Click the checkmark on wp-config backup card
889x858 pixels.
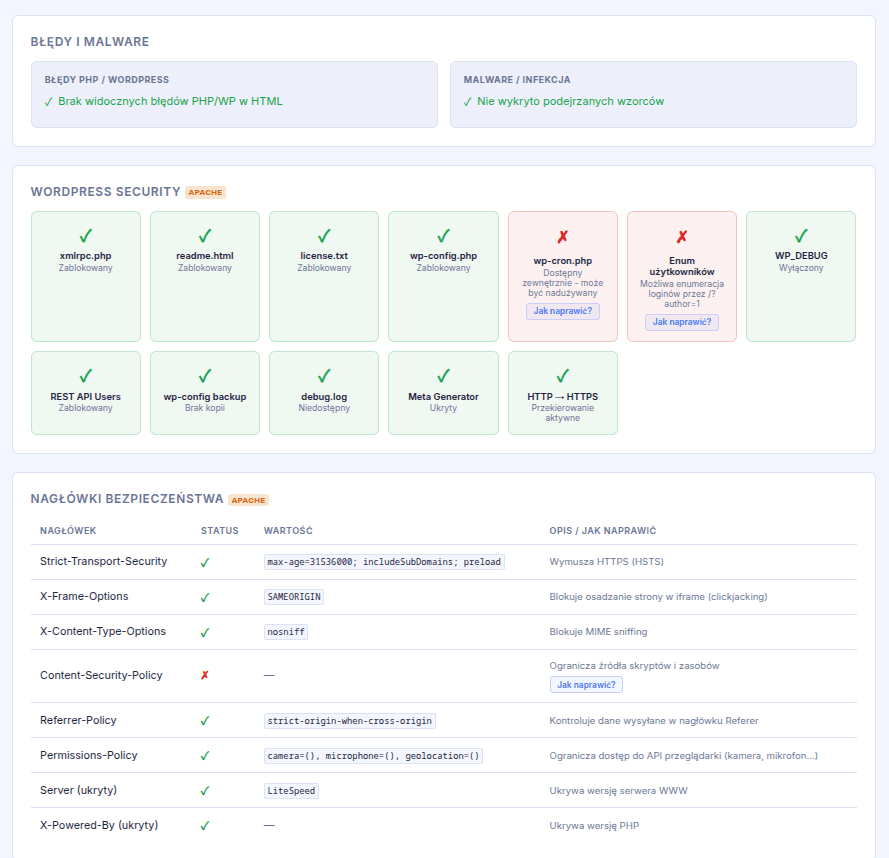click(205, 376)
